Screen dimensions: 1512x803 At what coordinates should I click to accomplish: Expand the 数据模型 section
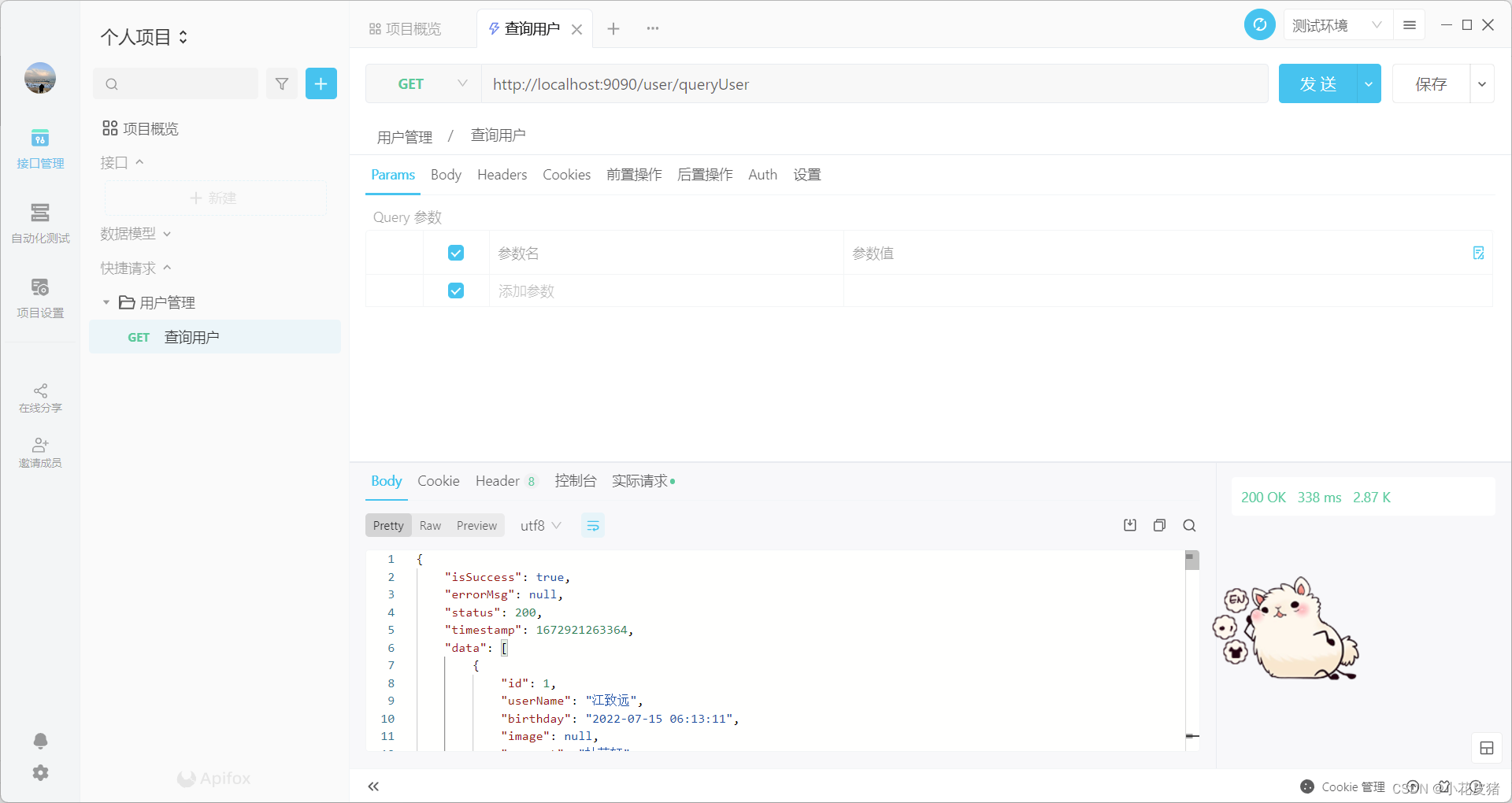[x=135, y=234]
